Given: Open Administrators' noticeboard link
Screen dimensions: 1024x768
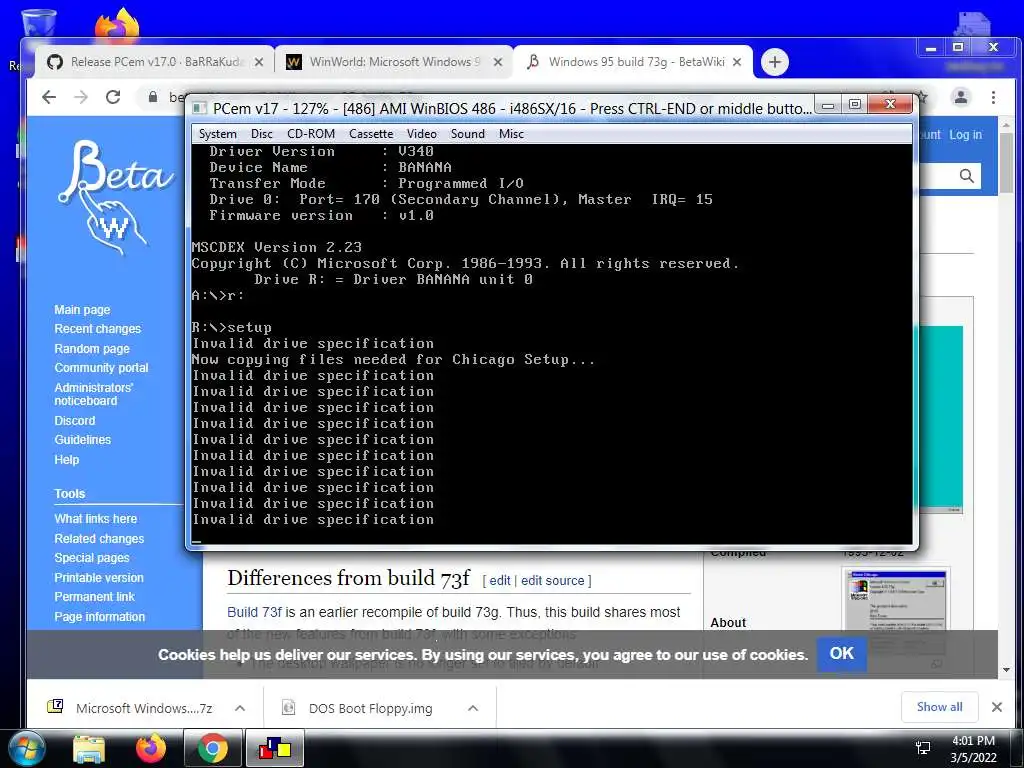Looking at the screenshot, I should pyautogui.click(x=93, y=394).
